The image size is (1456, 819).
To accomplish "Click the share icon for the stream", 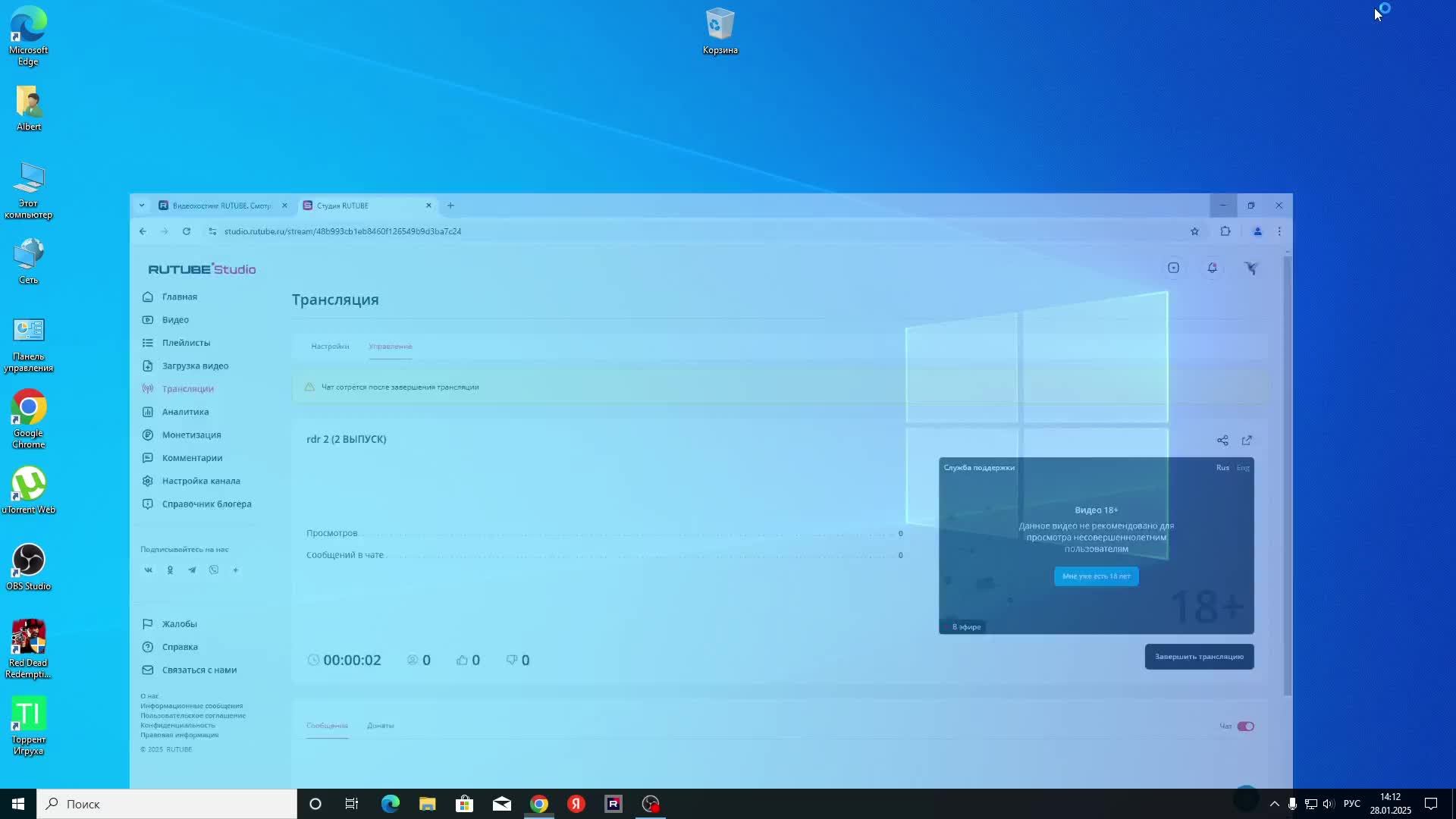I will 1222,441.
